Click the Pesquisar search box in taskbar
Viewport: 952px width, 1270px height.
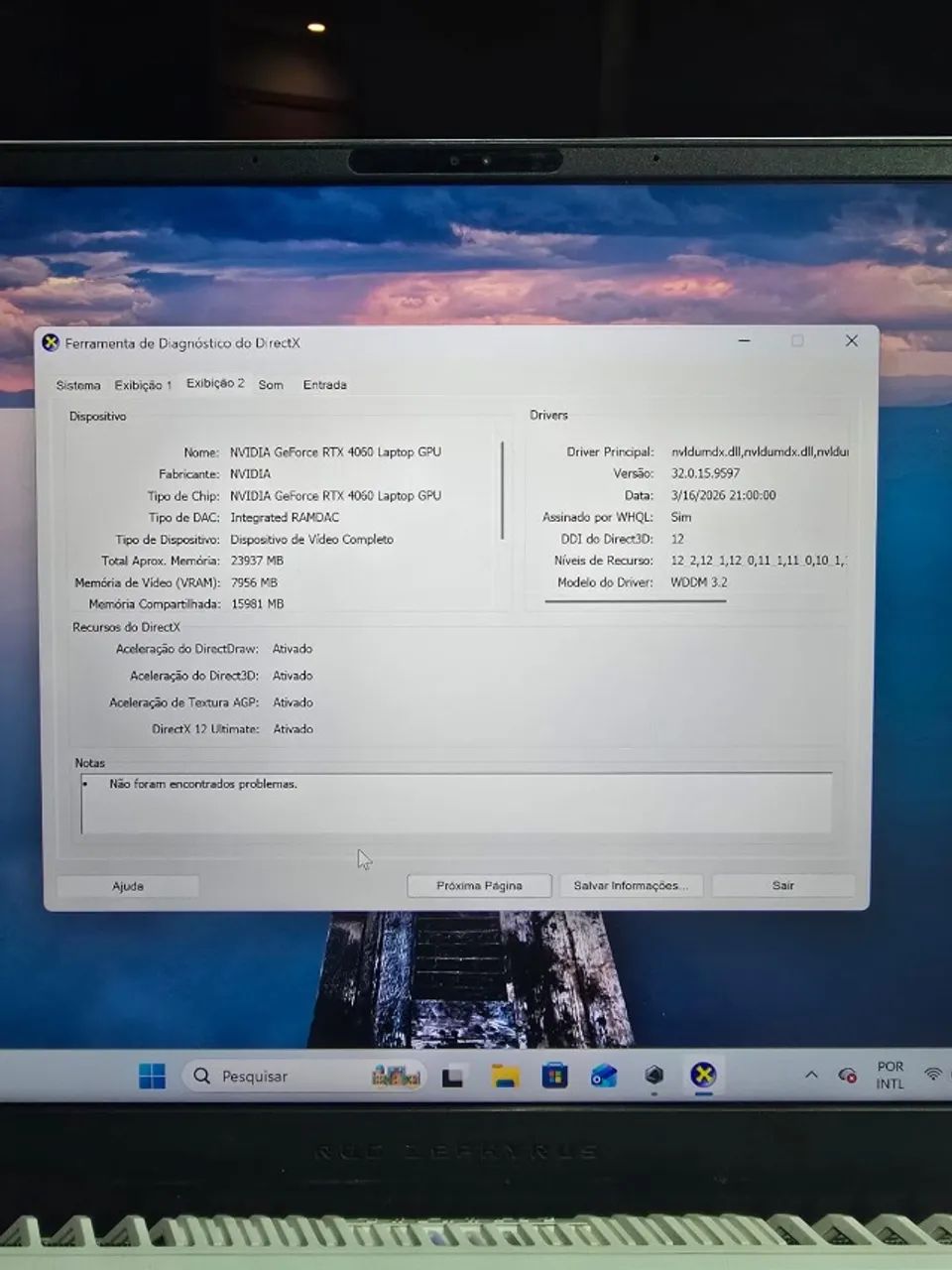pos(304,1076)
